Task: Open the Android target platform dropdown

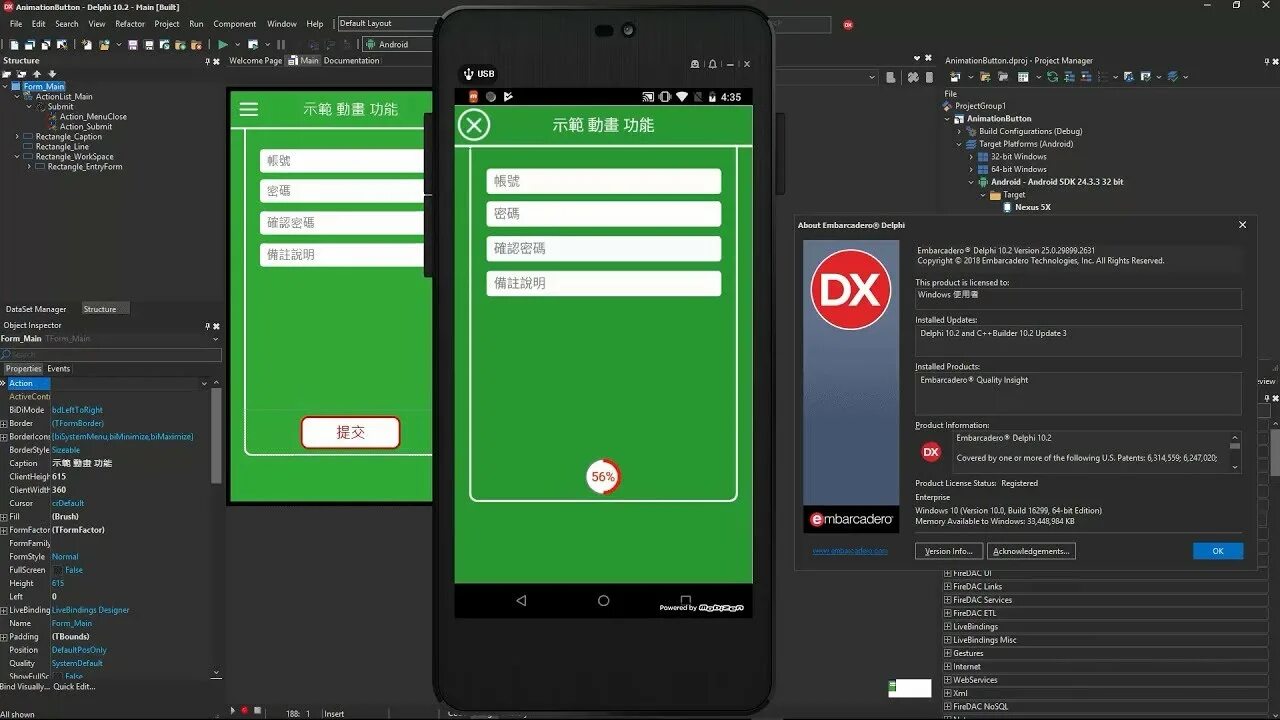Action: tap(399, 44)
